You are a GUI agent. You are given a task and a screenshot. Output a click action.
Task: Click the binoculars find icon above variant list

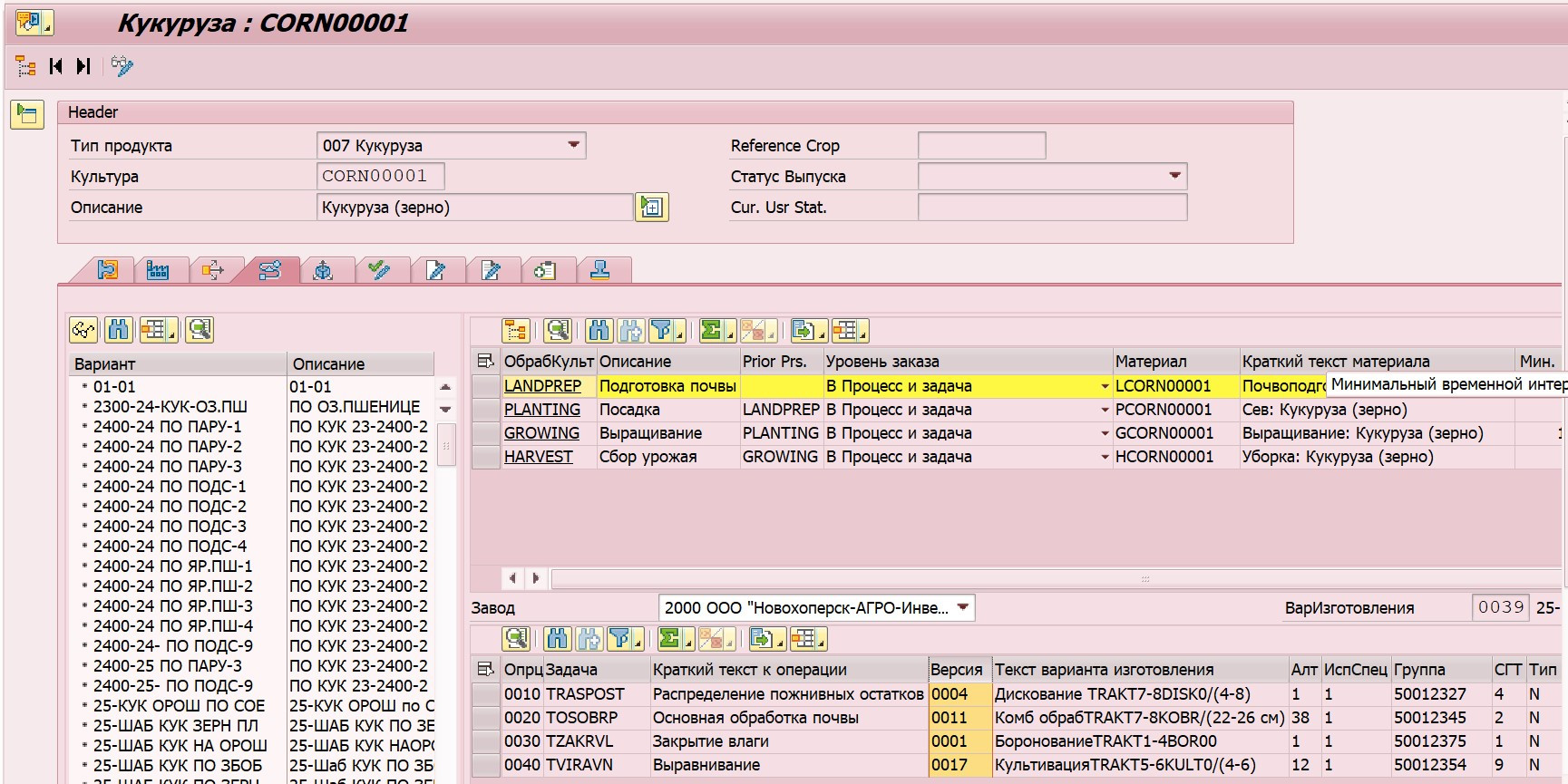coord(118,330)
